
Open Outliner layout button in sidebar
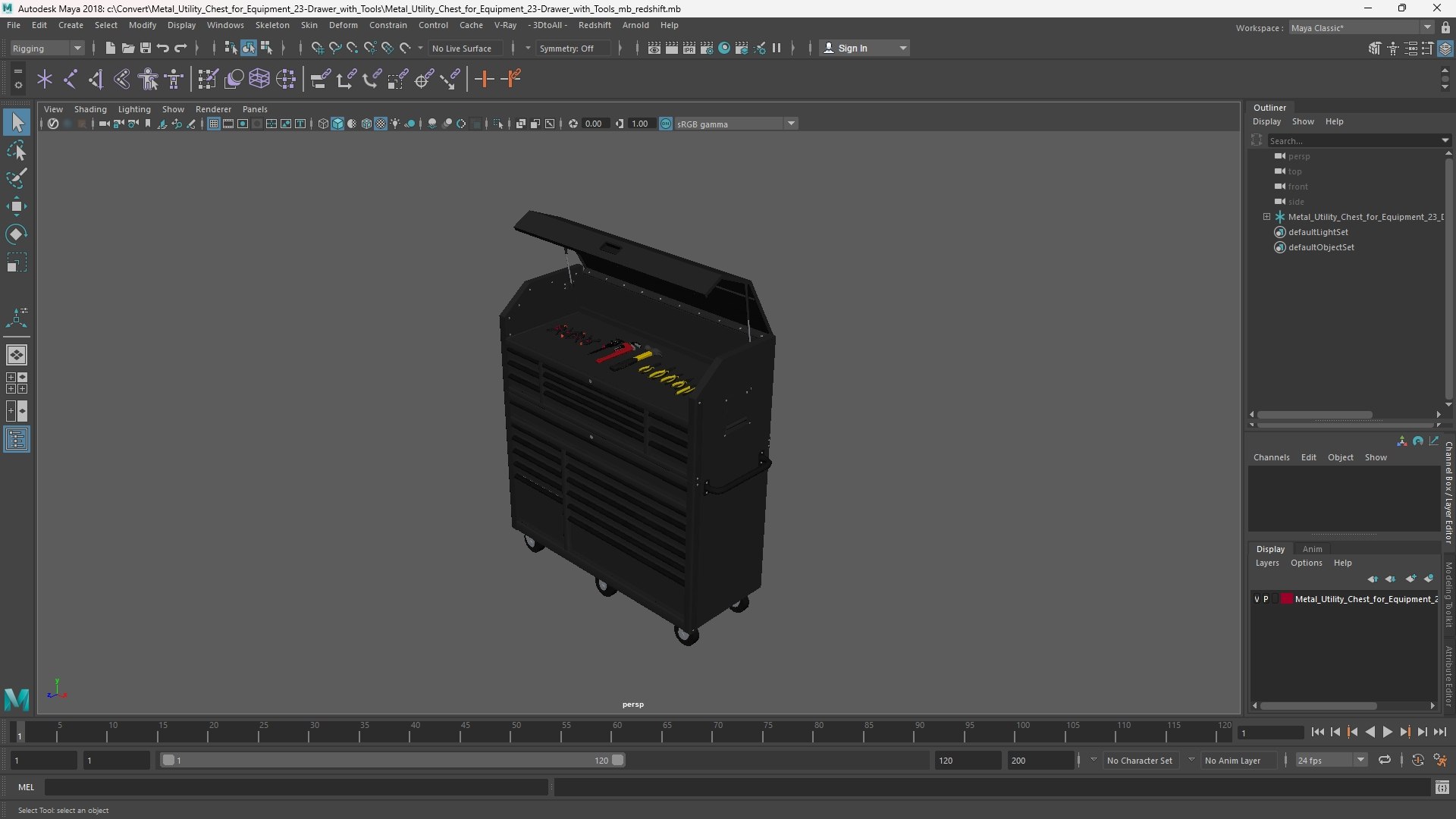[17, 440]
